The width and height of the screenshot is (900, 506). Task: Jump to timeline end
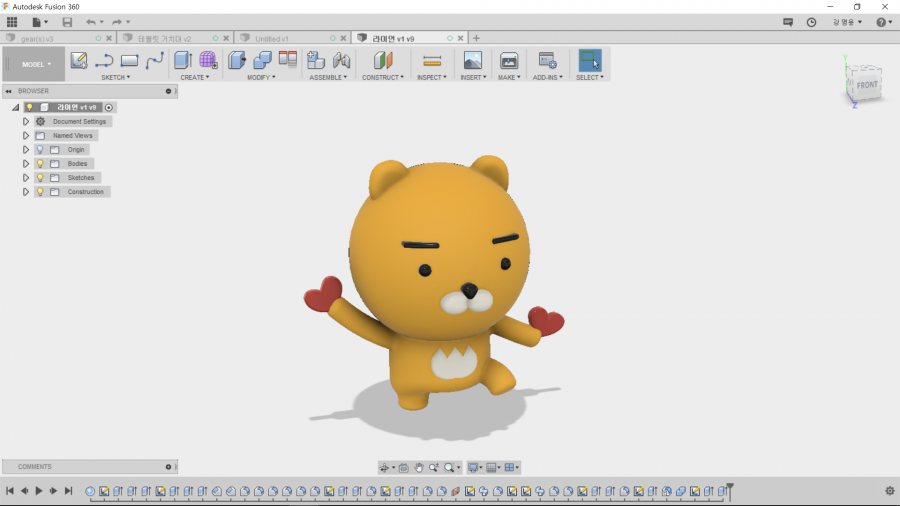pyautogui.click(x=68, y=491)
